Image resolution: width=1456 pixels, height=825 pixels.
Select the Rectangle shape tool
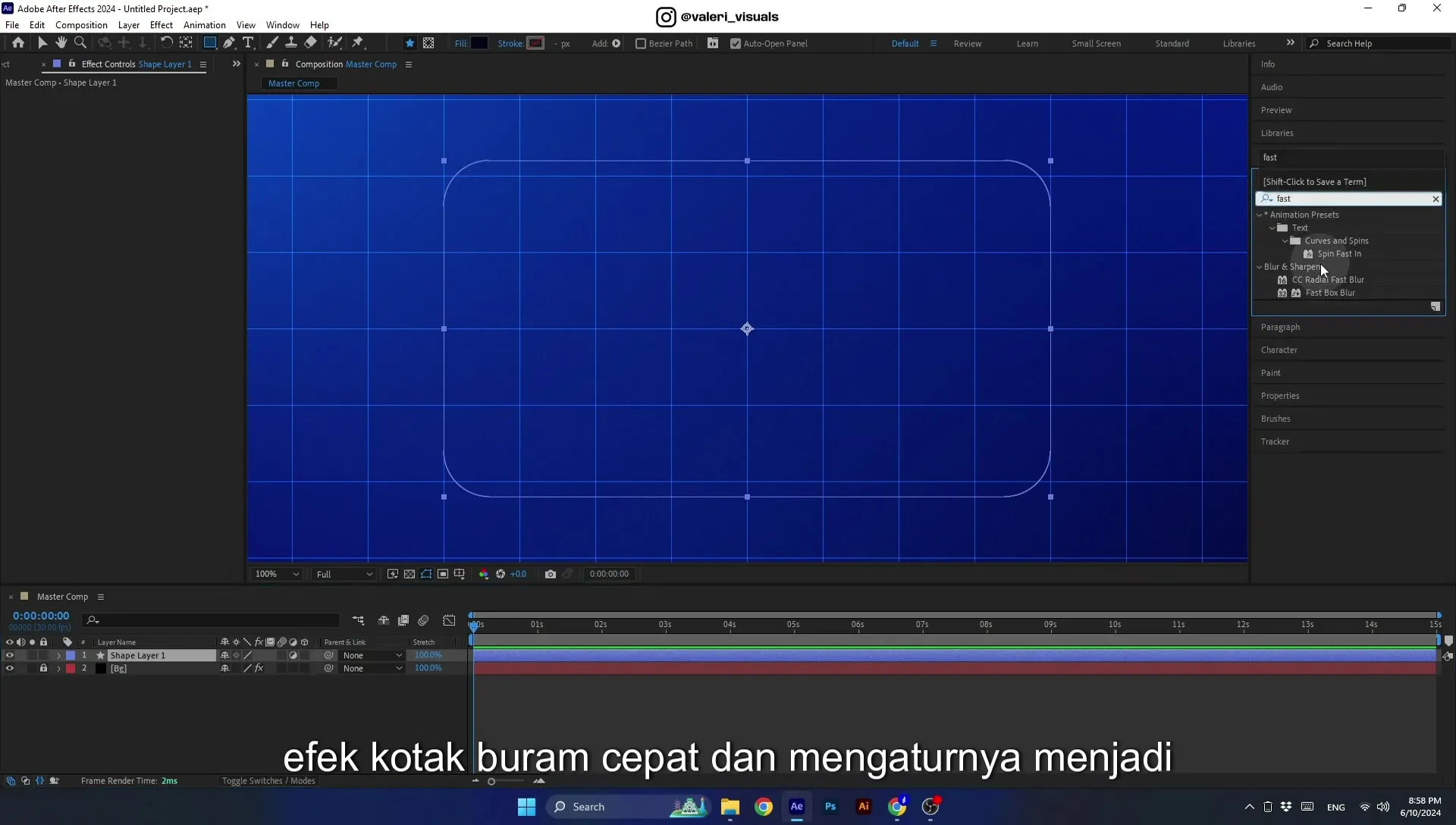[x=210, y=43]
